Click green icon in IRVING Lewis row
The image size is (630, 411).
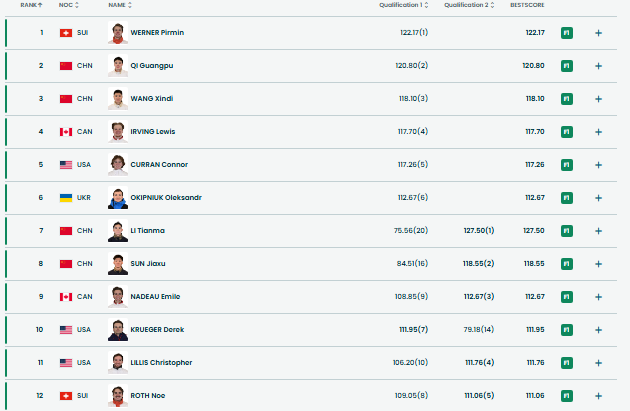coord(567,132)
